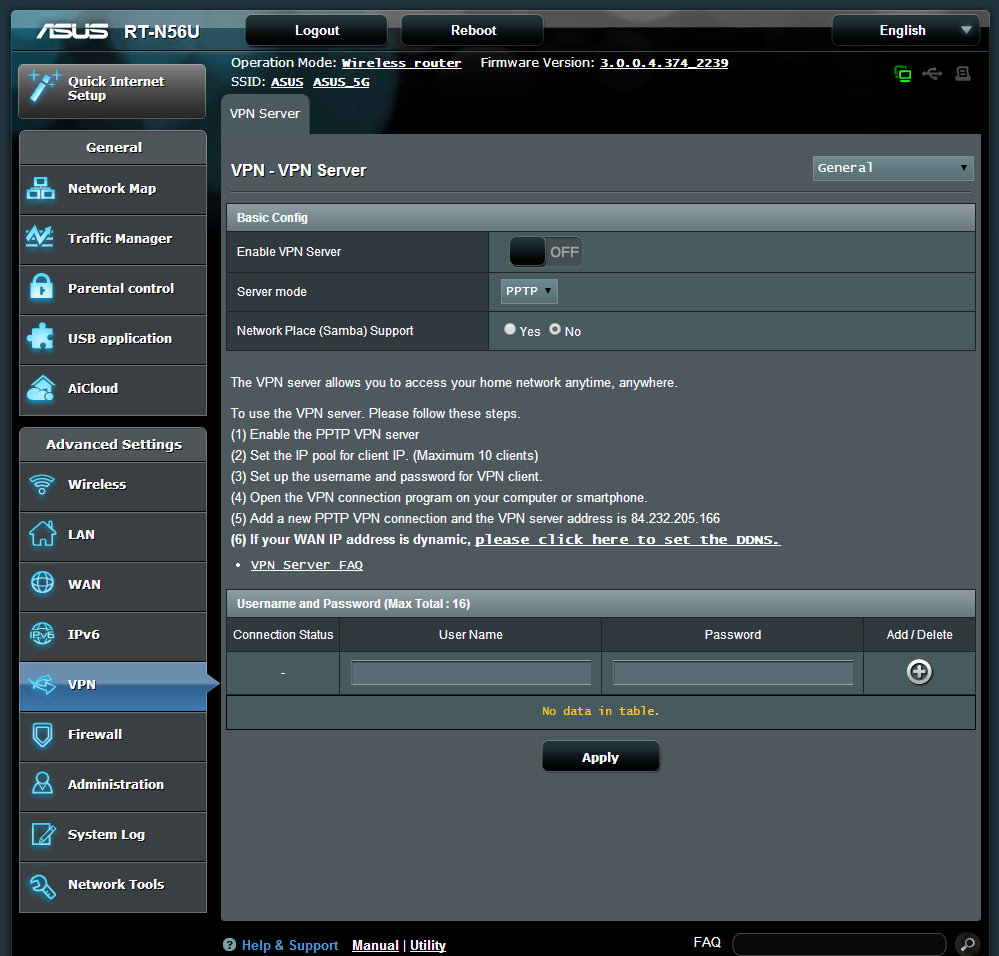Open Administration menu item
999x956 pixels.
tap(113, 785)
